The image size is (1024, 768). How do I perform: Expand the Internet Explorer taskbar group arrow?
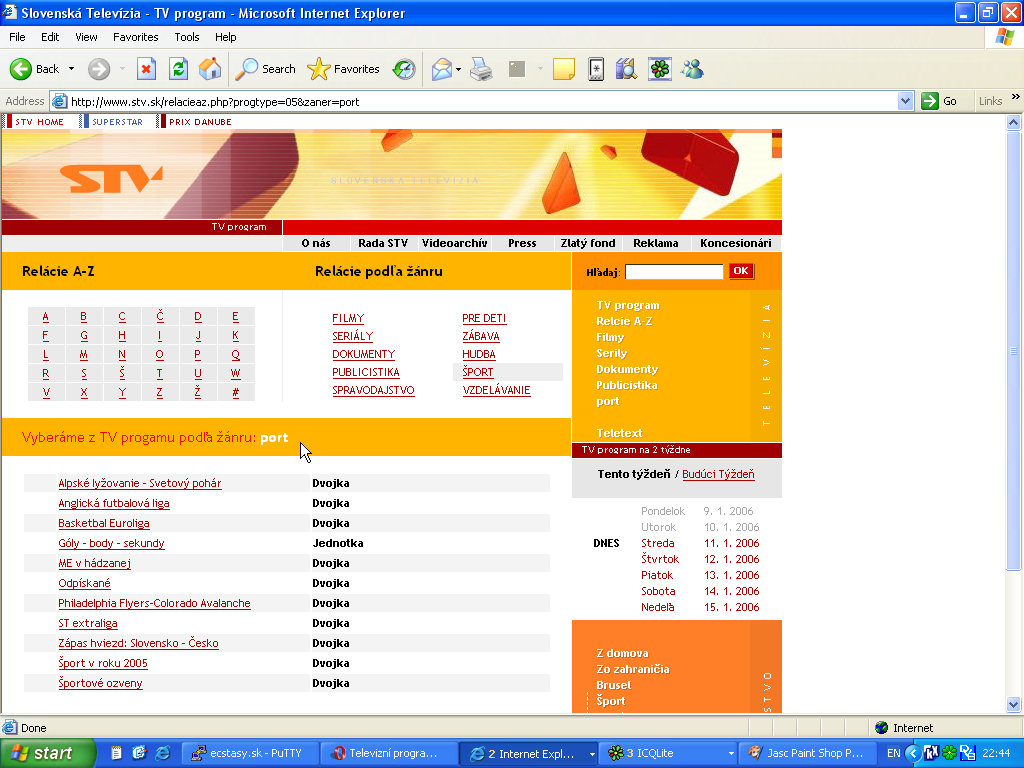pos(592,754)
